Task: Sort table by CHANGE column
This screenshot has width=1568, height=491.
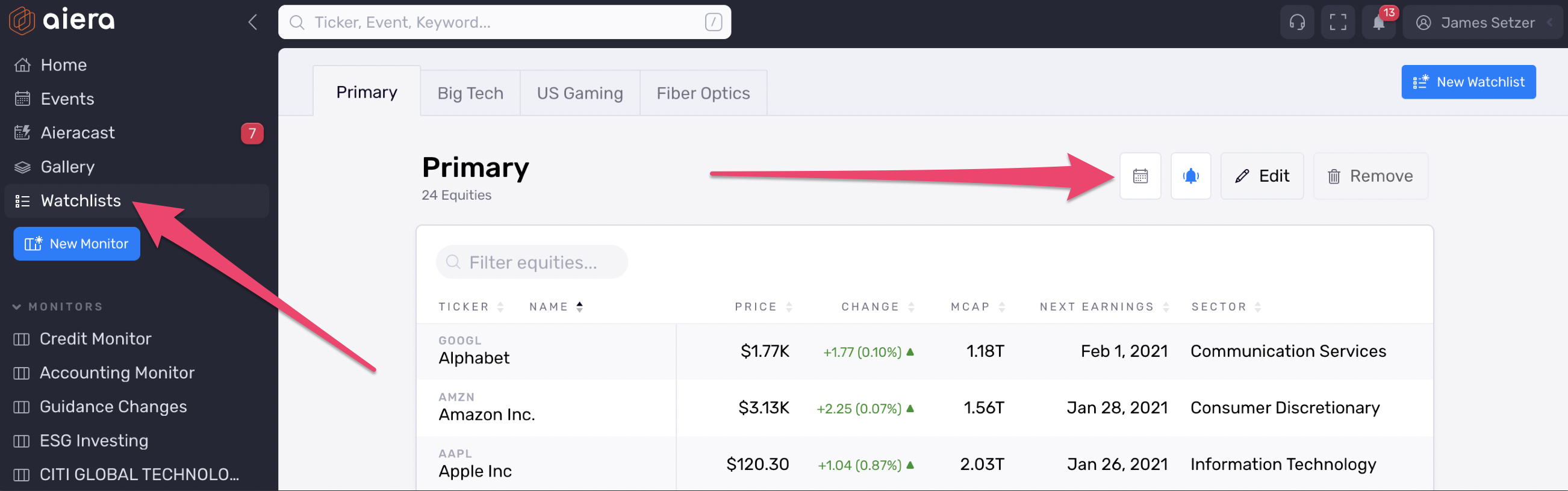Action: [877, 307]
